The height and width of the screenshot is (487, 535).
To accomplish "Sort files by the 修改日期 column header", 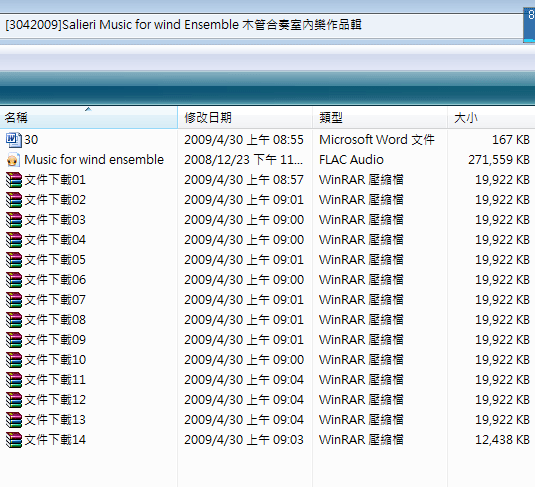I will coord(245,118).
